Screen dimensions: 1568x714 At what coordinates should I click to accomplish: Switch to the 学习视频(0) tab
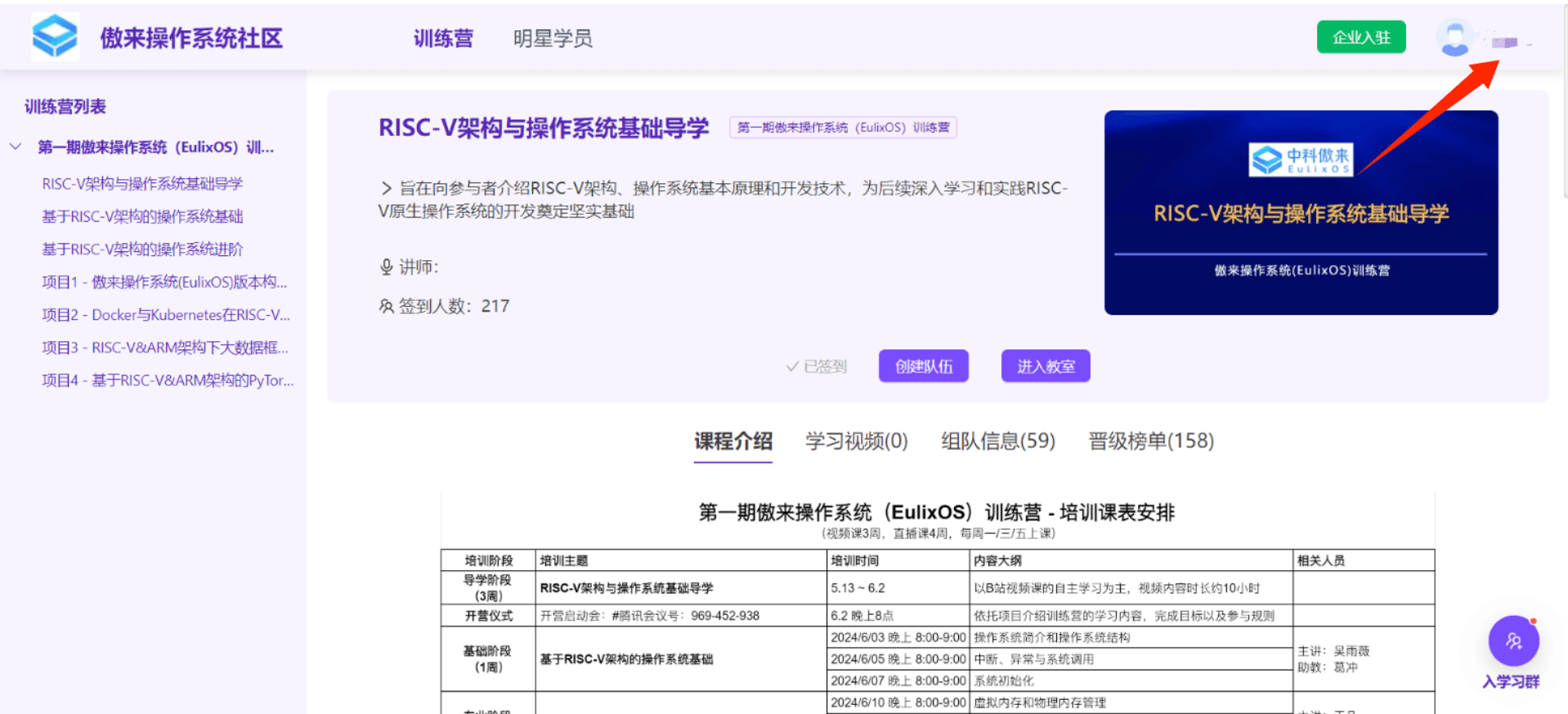(x=856, y=441)
